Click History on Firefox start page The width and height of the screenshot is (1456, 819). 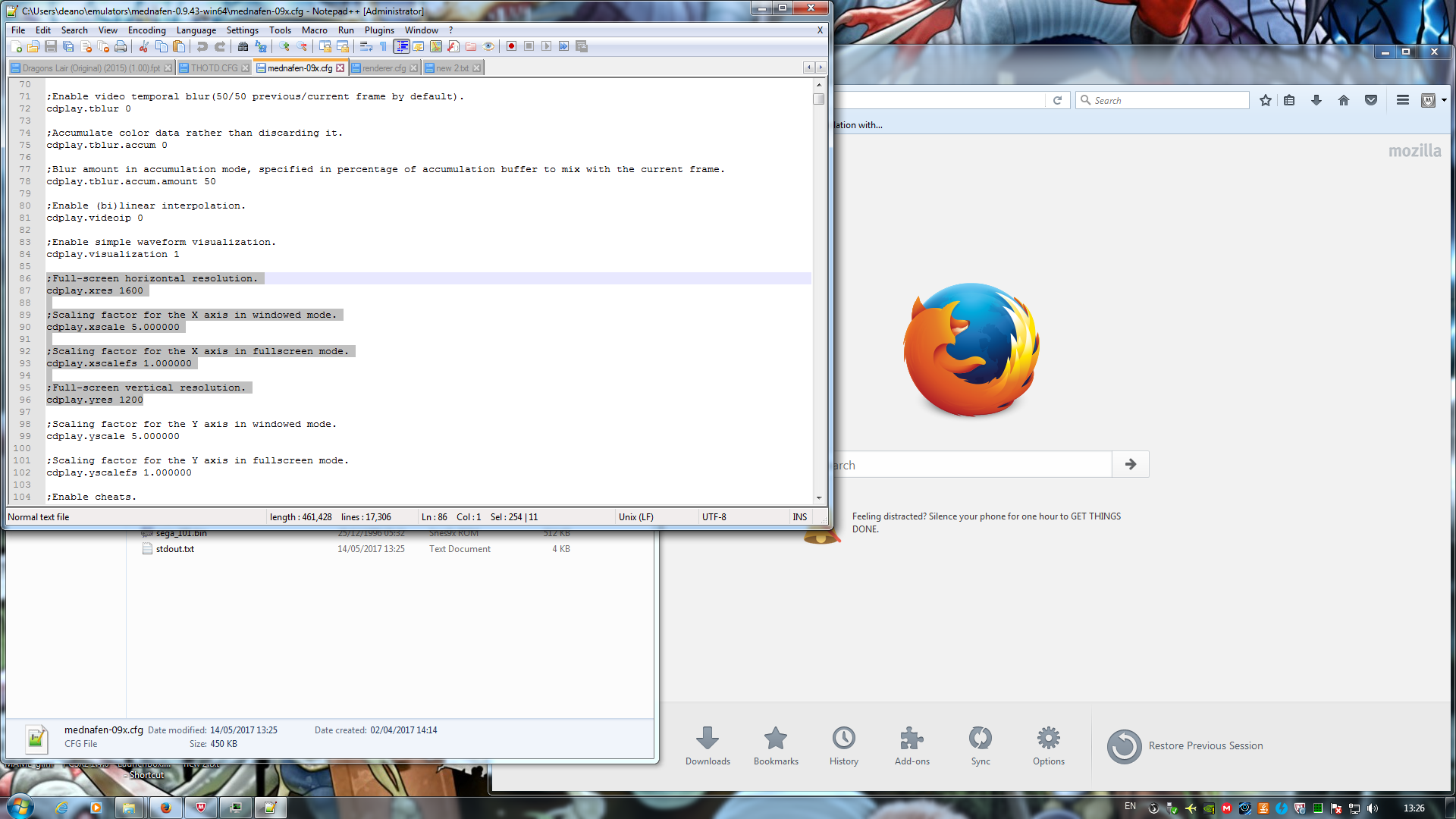pos(844,746)
